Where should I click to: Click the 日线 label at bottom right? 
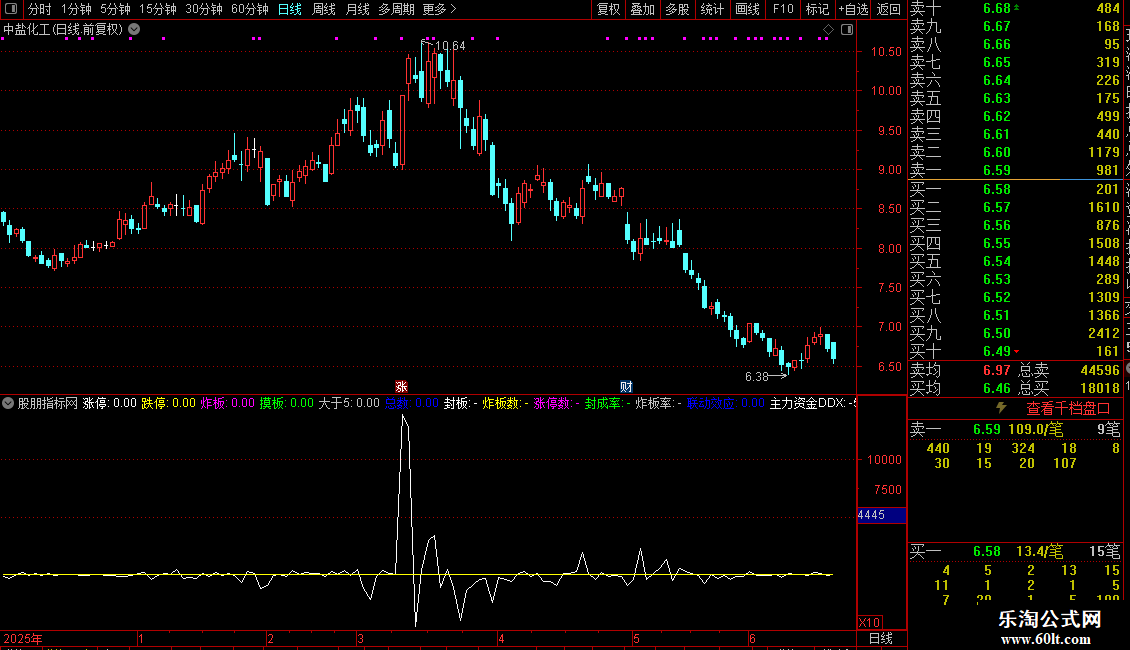coord(881,638)
